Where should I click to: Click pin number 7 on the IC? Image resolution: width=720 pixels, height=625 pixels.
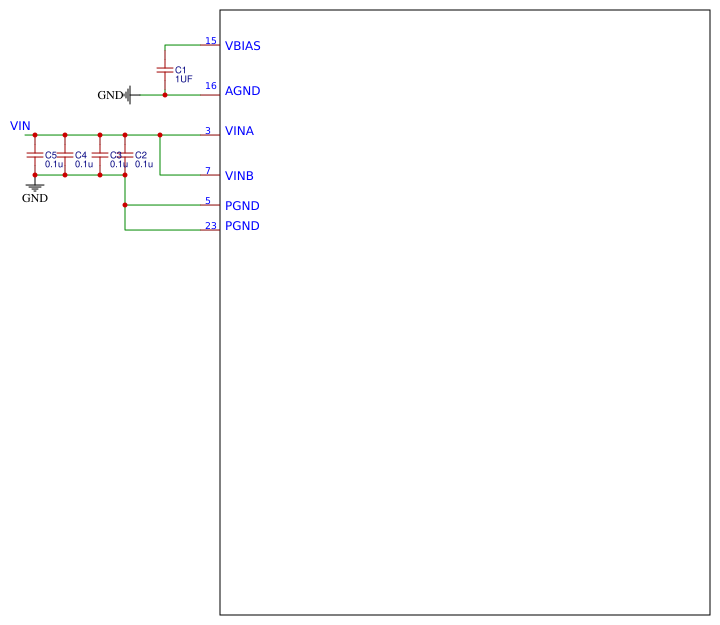(208, 171)
